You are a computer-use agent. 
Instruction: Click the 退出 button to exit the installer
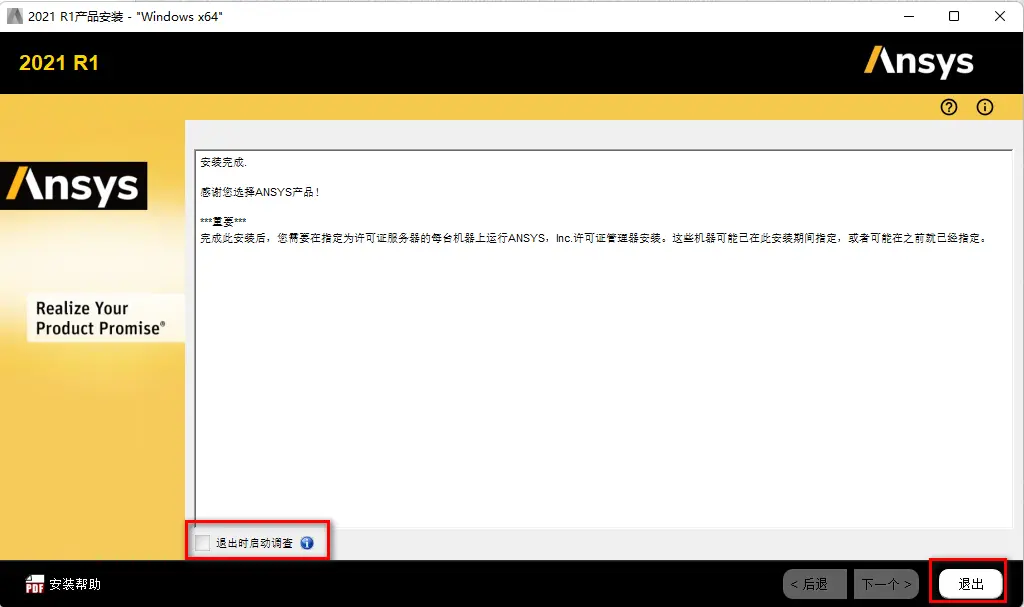click(x=970, y=584)
